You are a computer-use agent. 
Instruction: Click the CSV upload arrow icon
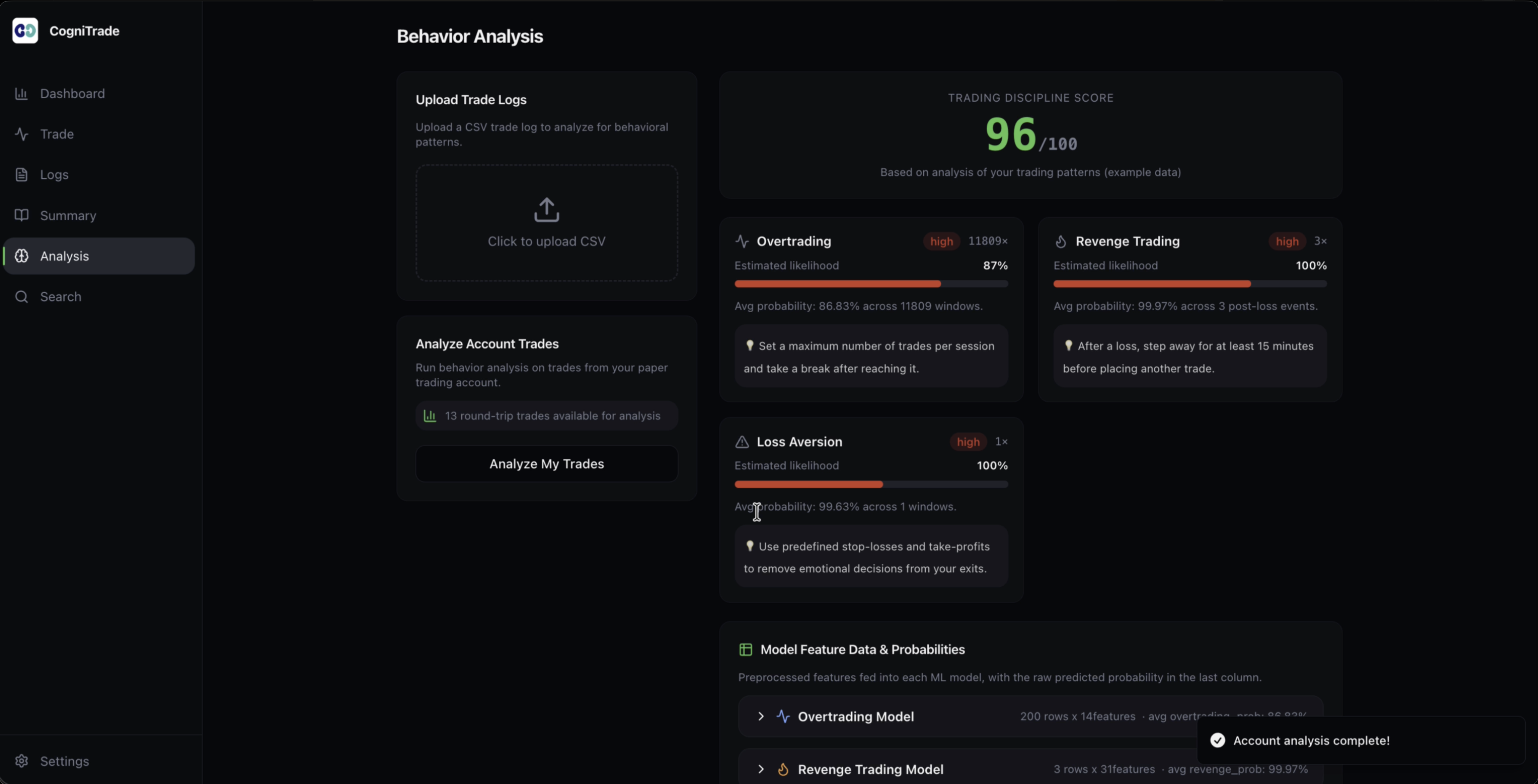pyautogui.click(x=546, y=210)
